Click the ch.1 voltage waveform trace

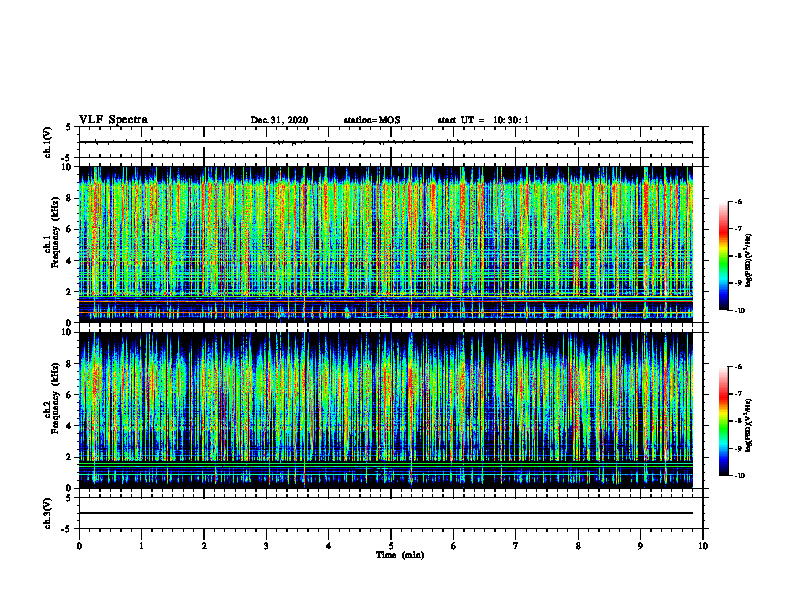point(385,142)
